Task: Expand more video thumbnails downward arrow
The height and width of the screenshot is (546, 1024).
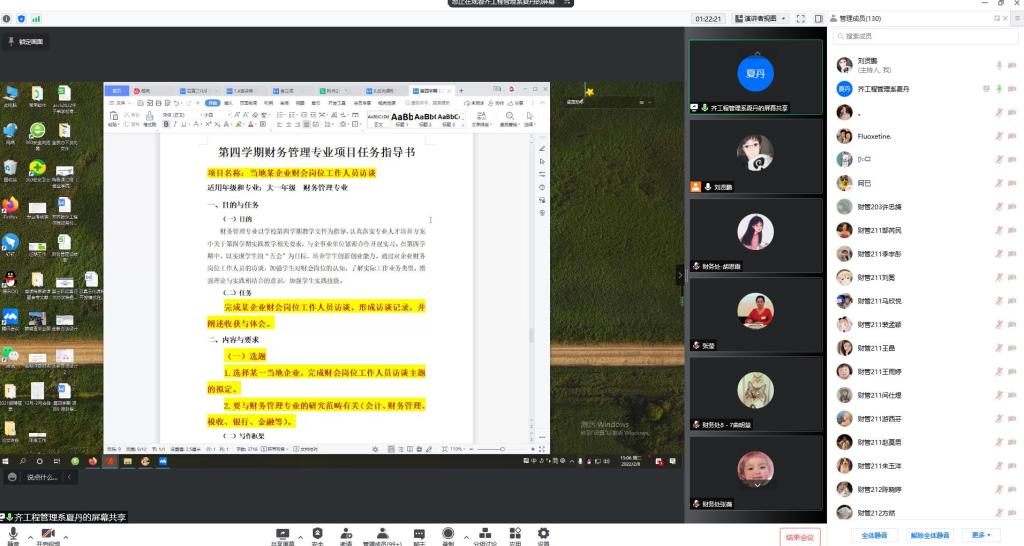Action: point(757,485)
